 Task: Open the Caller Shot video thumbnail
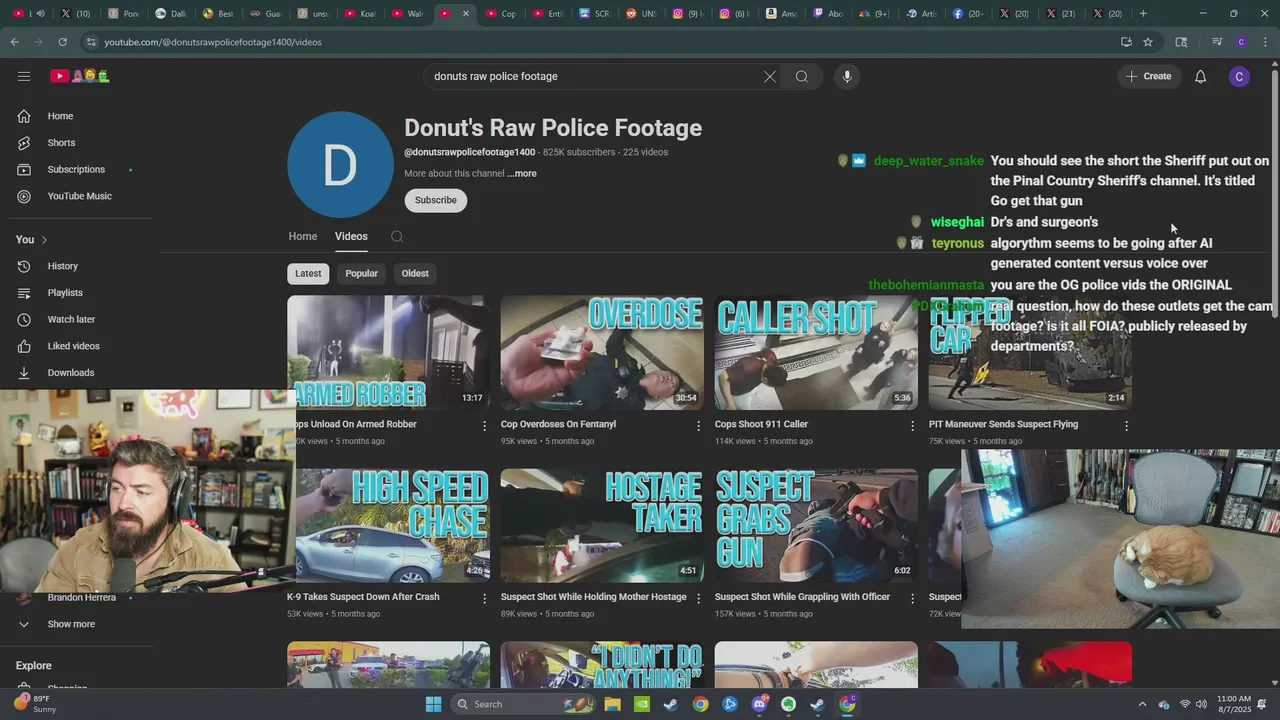coord(816,352)
